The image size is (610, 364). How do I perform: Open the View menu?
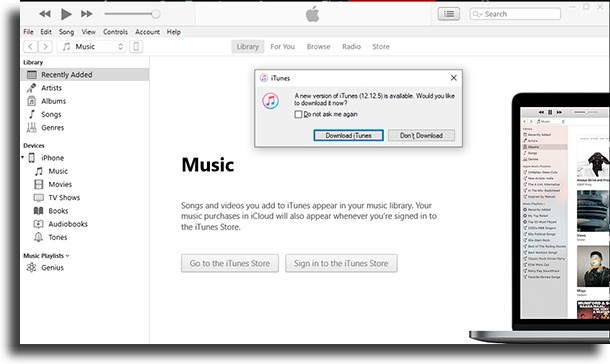coord(88,32)
